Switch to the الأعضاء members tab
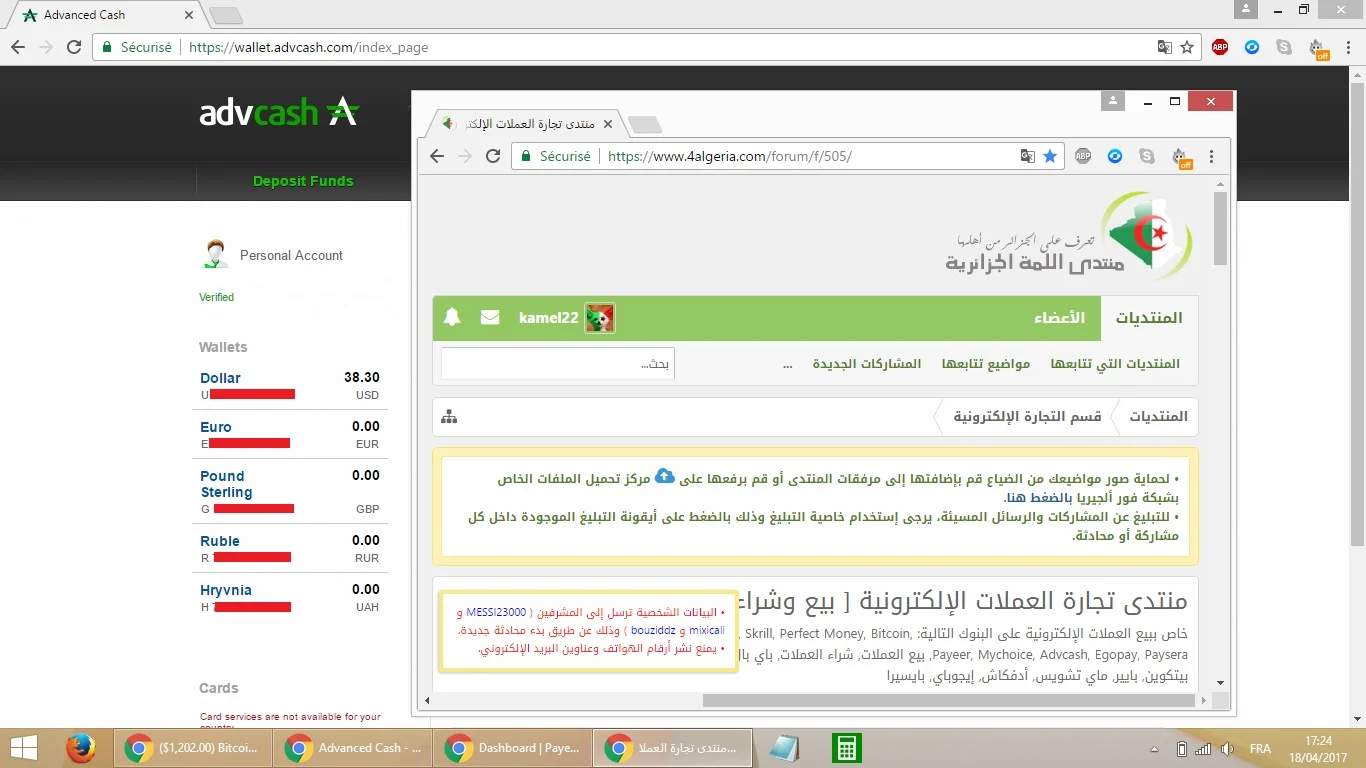This screenshot has width=1366, height=768. click(1059, 318)
